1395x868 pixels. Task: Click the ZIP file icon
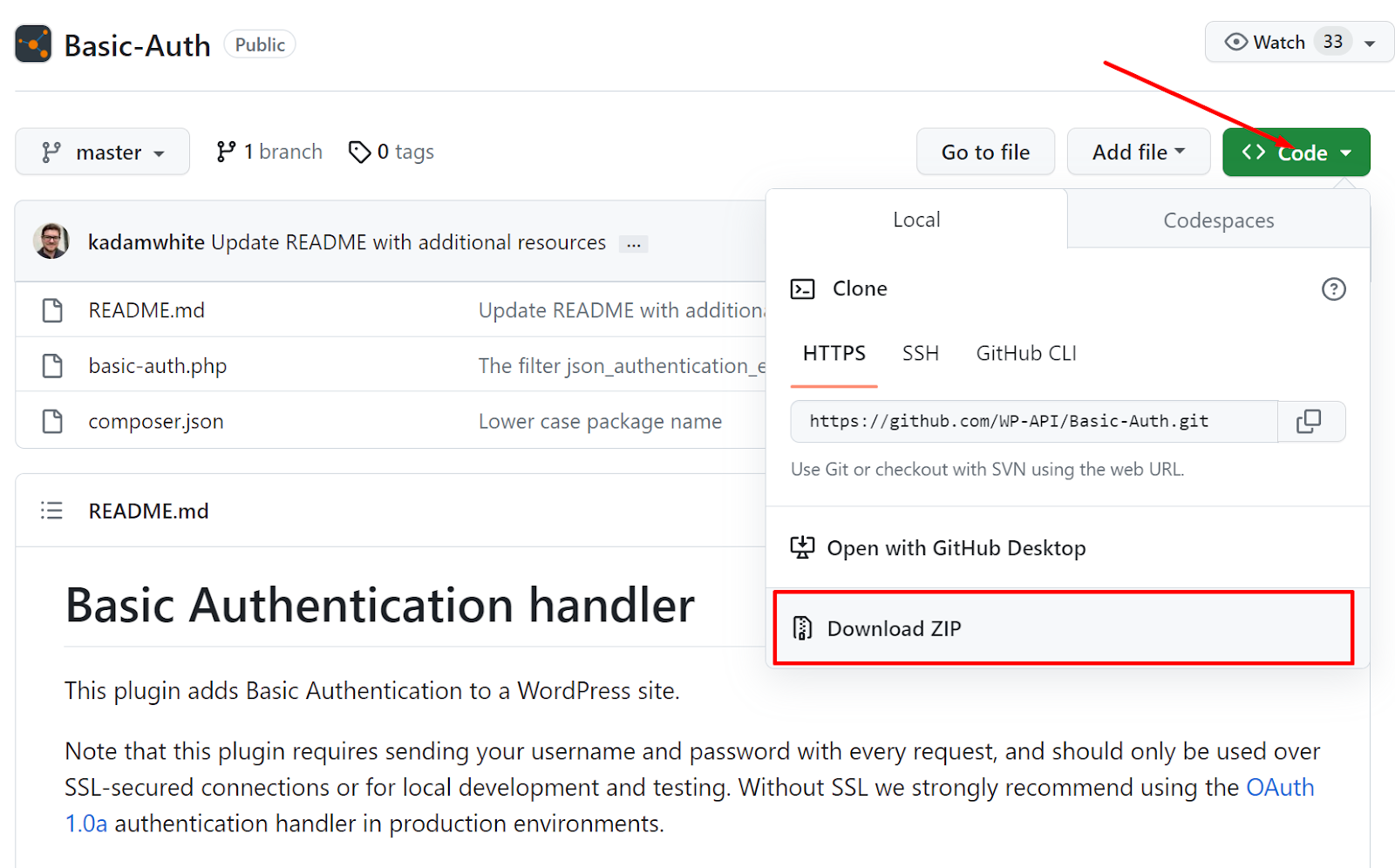802,628
